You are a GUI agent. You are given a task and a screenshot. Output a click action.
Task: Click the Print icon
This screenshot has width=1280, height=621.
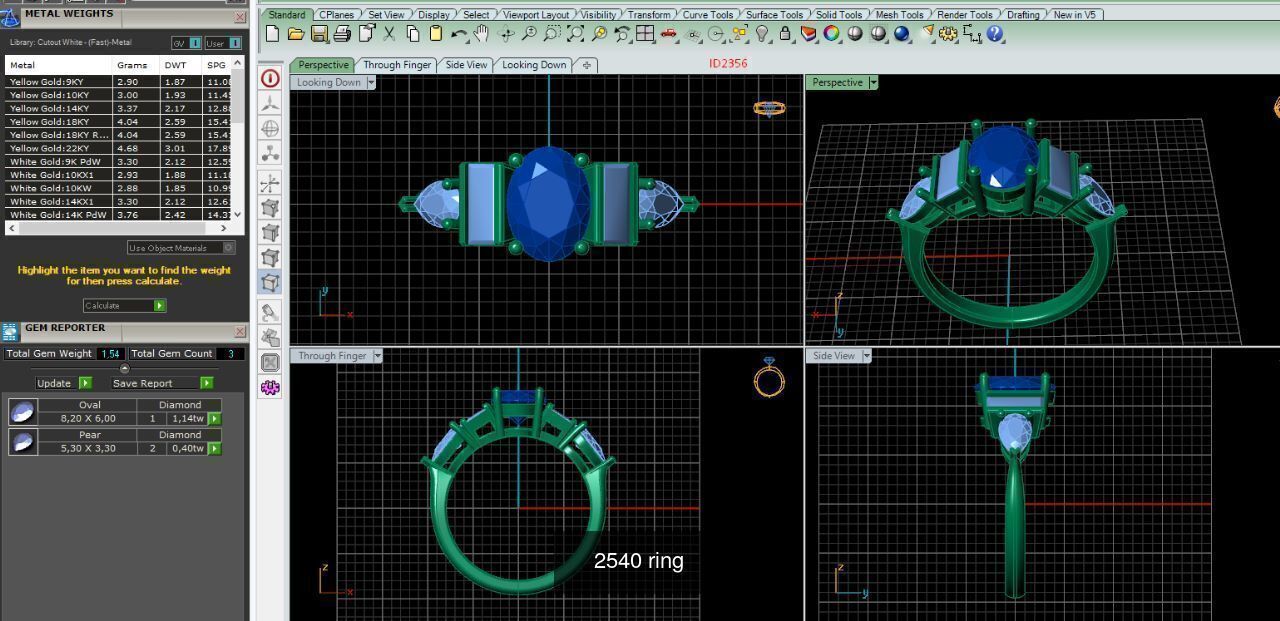342,34
